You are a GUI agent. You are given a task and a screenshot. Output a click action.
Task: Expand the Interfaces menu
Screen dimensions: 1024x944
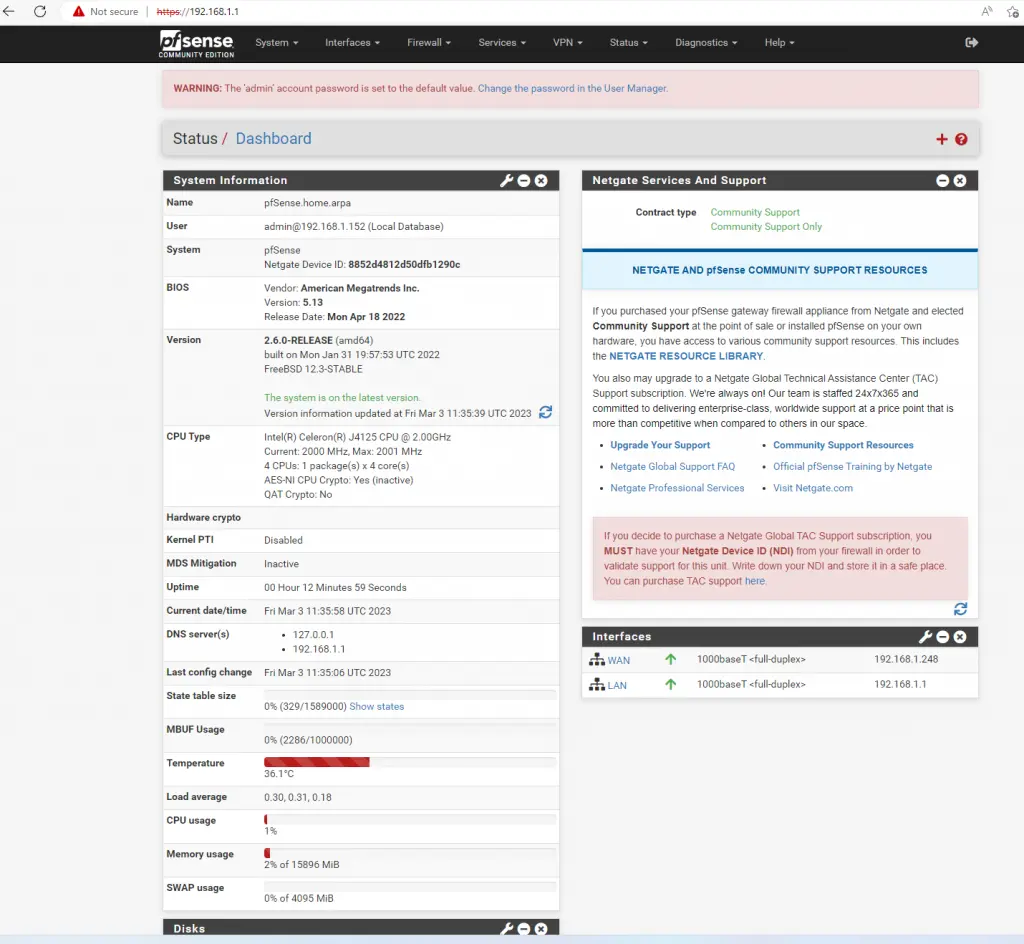(353, 42)
